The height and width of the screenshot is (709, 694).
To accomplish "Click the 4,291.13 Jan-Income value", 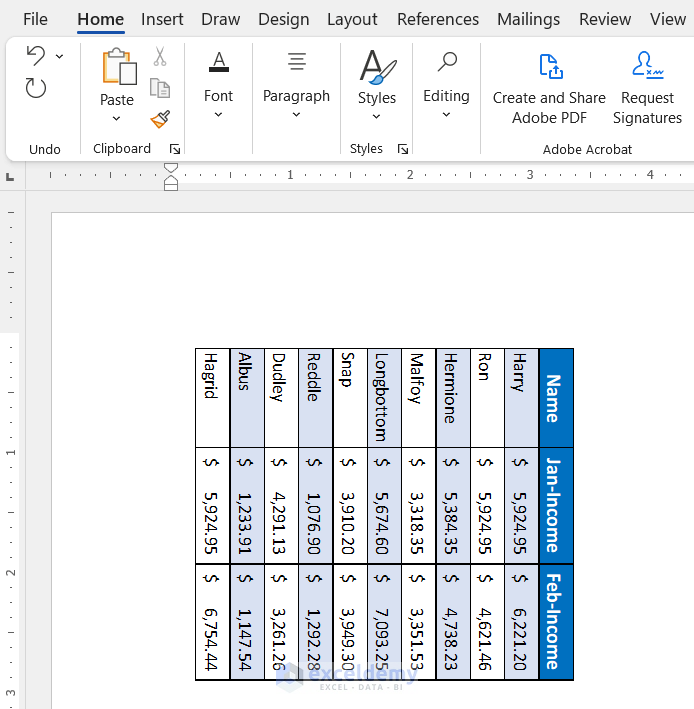I will coord(279,523).
